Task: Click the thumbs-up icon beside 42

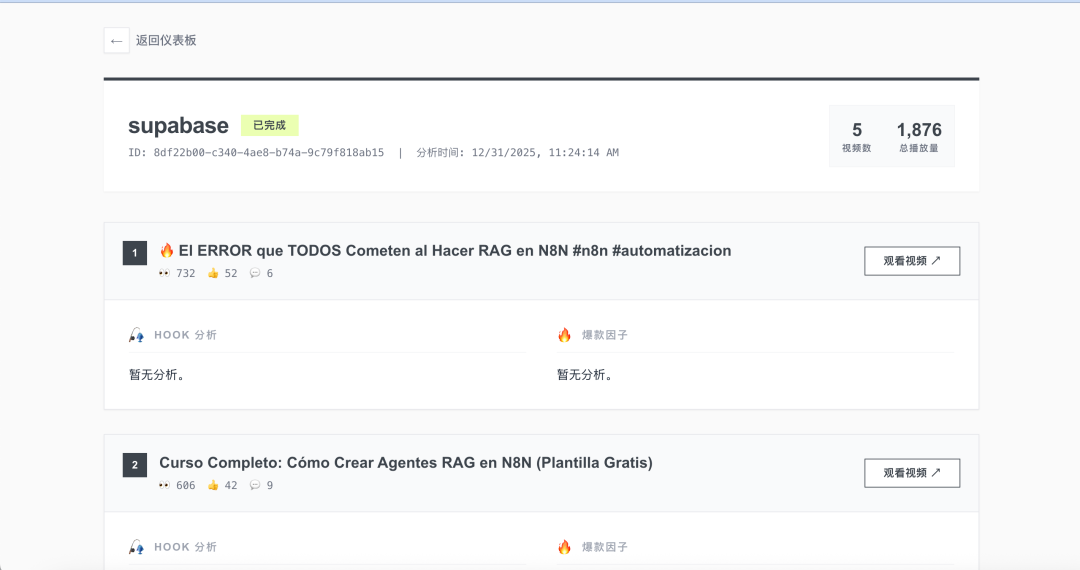Action: (214, 485)
